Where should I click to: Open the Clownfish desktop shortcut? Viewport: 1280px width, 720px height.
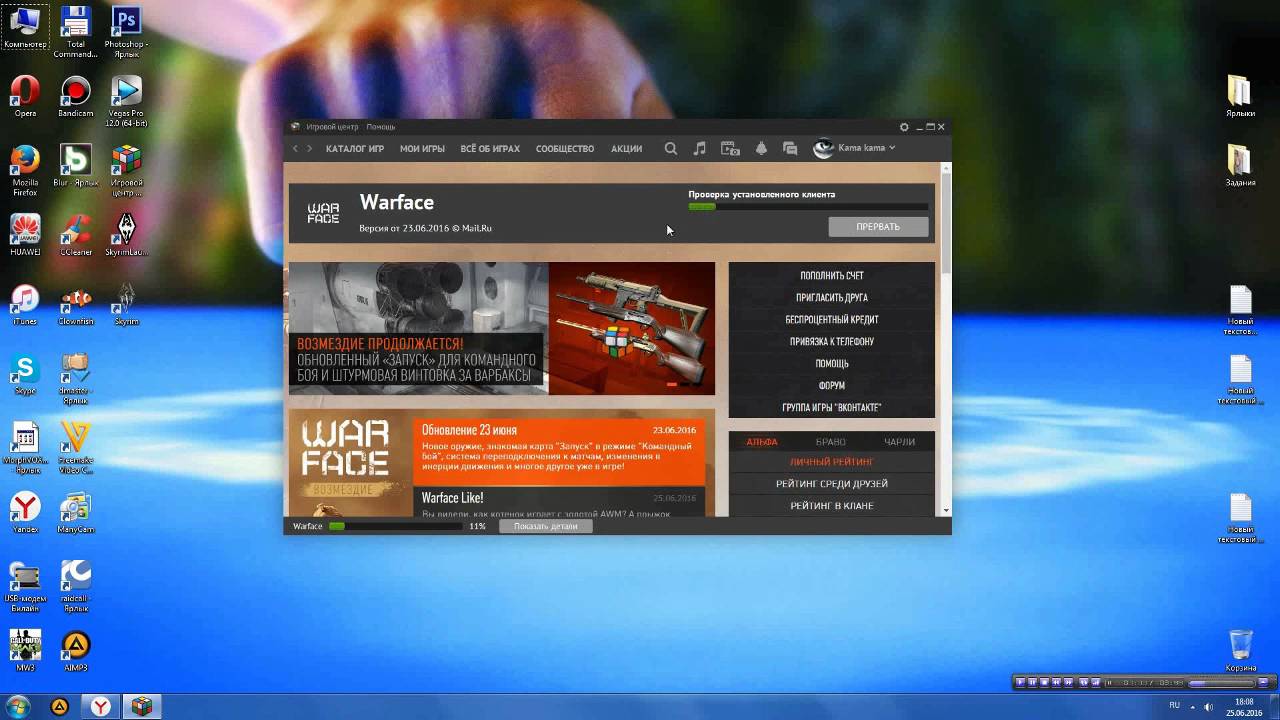(x=76, y=305)
